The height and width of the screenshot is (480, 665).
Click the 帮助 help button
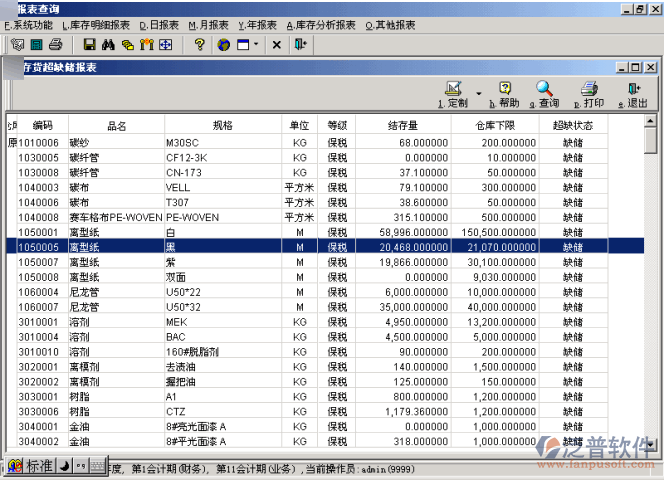click(x=505, y=95)
